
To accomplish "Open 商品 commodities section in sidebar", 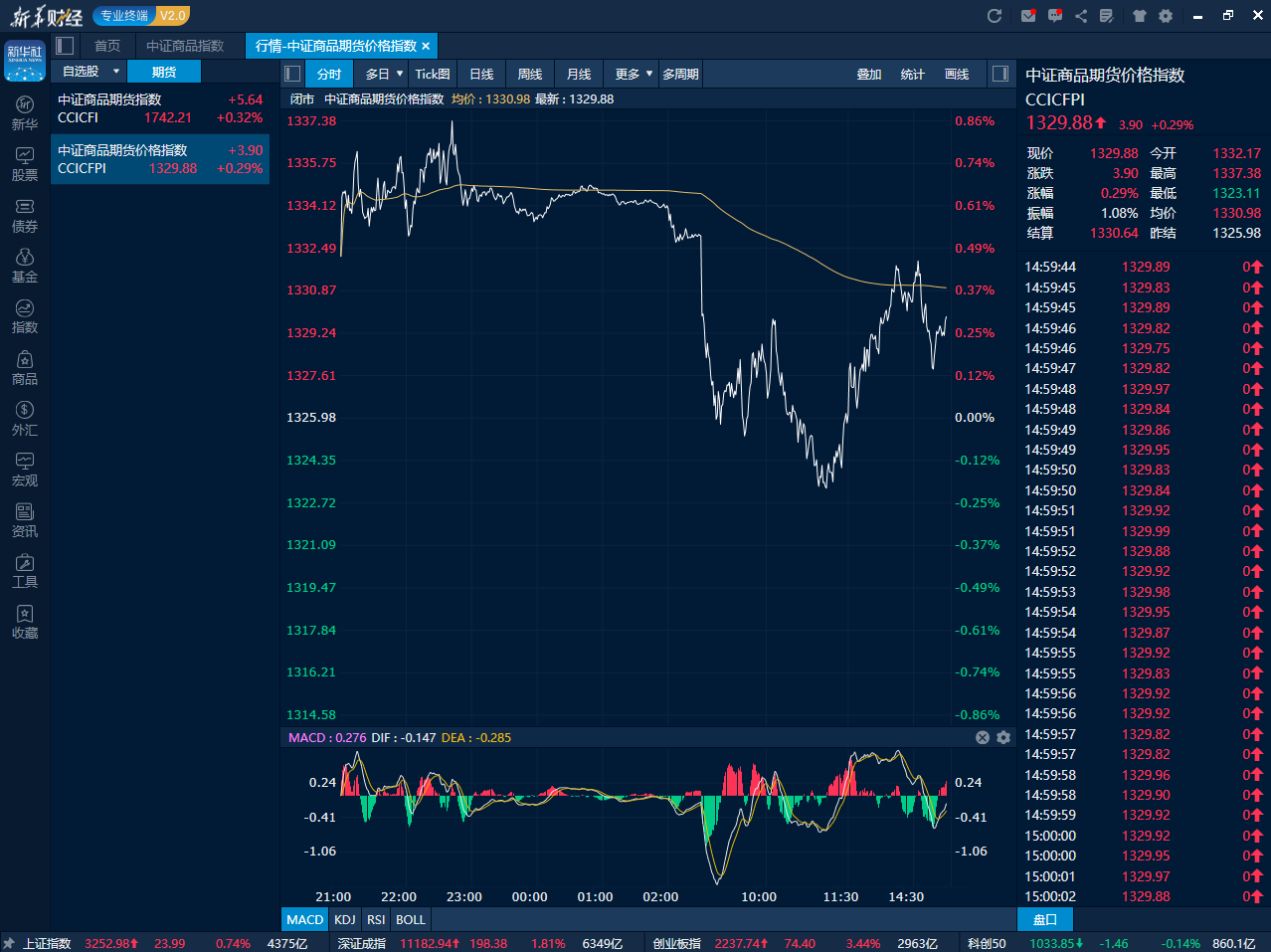I will (25, 368).
